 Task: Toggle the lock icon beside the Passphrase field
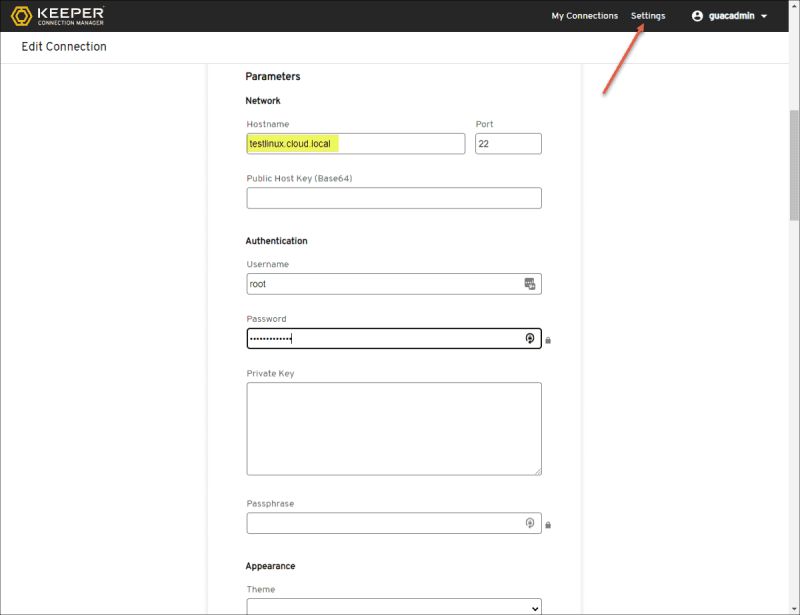549,523
